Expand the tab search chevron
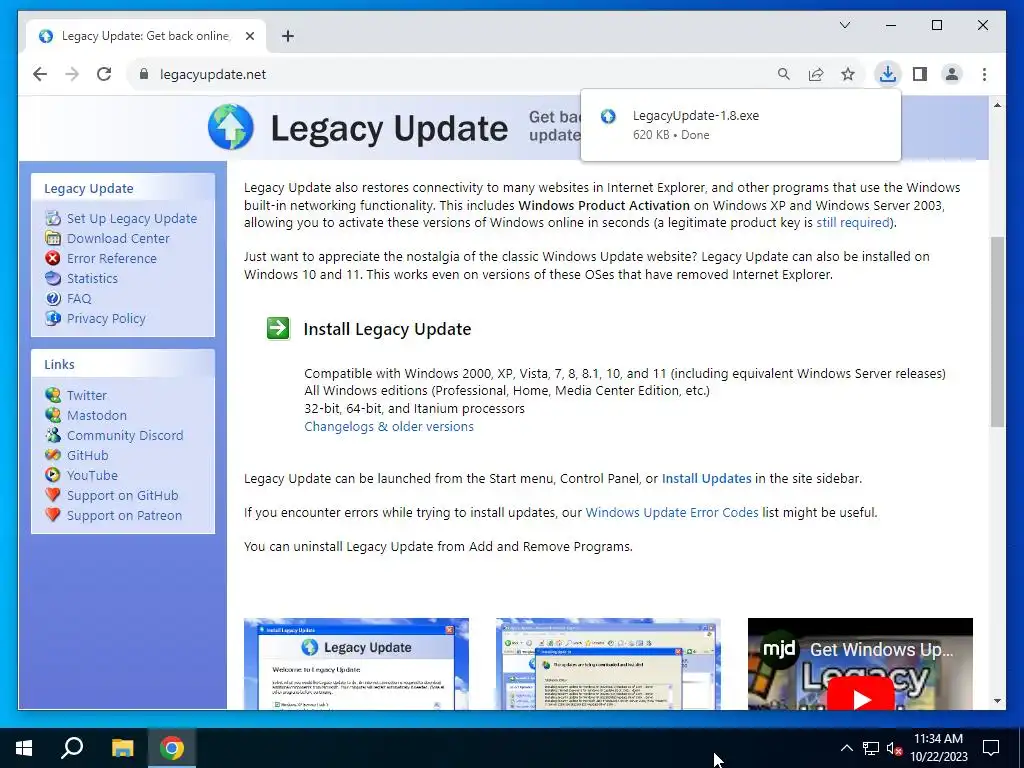Image resolution: width=1024 pixels, height=768 pixels. tap(844, 25)
